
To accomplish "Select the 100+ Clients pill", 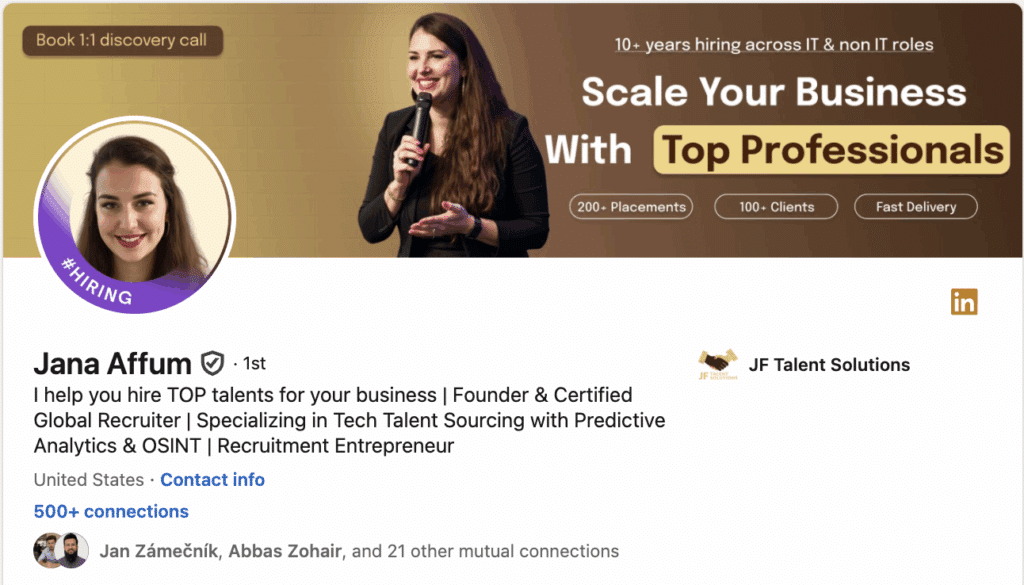I will point(777,207).
